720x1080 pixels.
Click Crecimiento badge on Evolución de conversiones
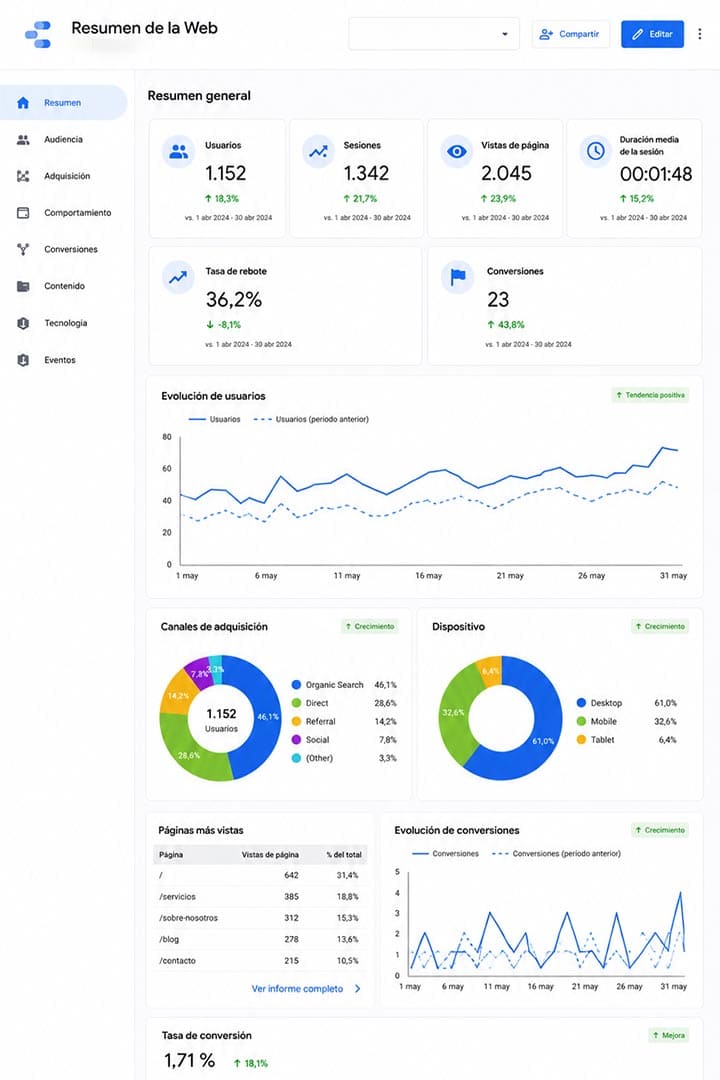click(660, 830)
